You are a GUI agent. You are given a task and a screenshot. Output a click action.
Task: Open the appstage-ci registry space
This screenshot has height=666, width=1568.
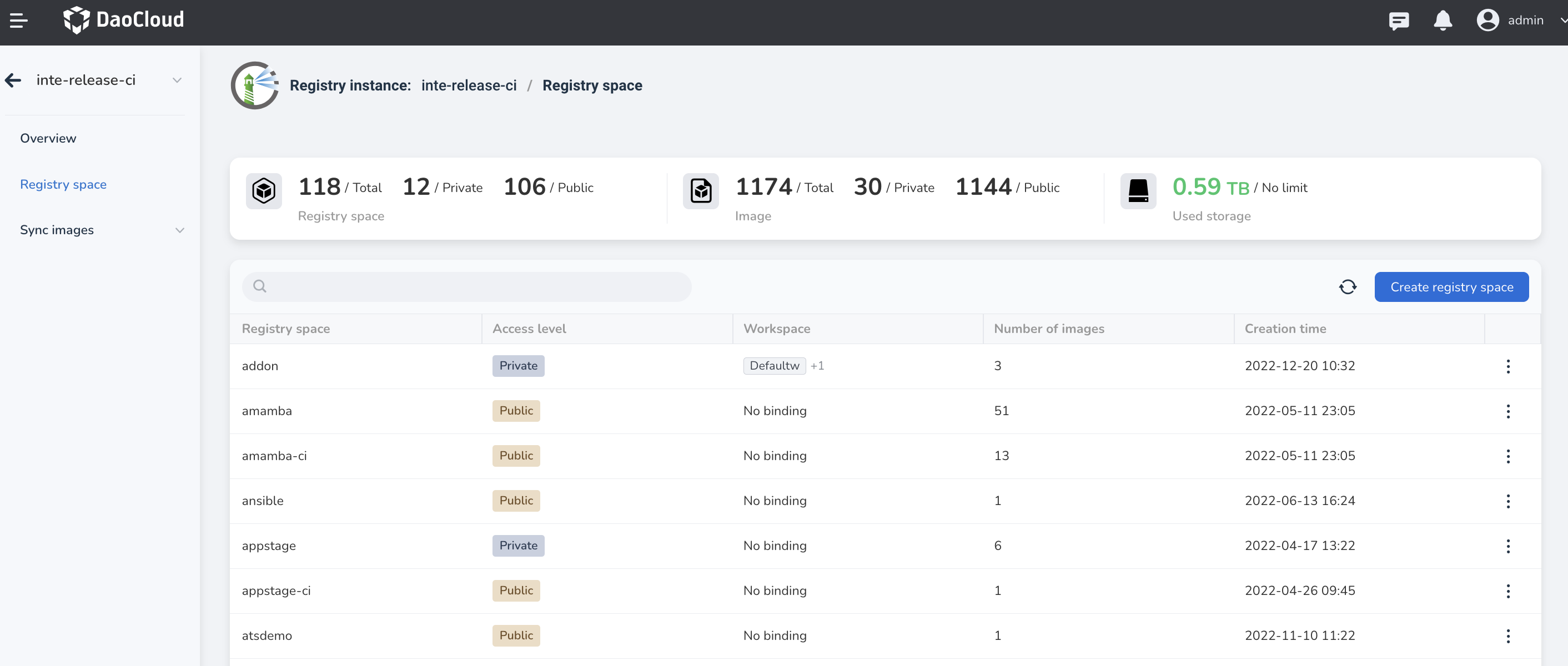click(x=277, y=591)
